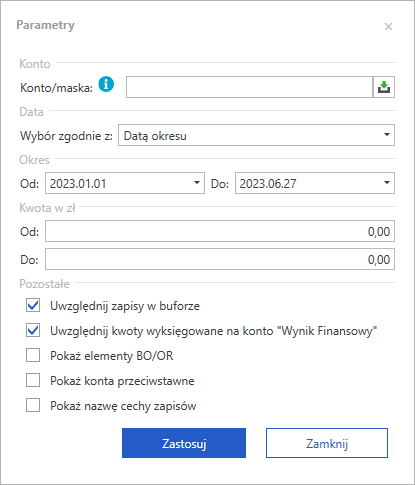Click the Datą okresu selected value
415x485 pixels.
(155, 136)
